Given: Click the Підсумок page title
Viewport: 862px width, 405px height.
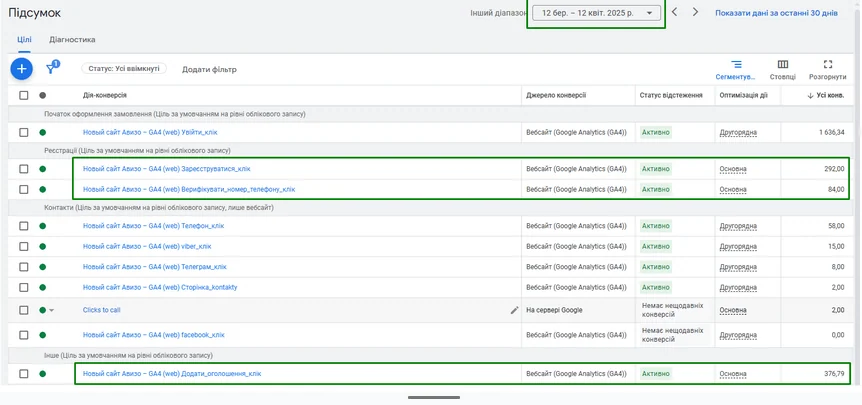Looking at the screenshot, I should (35, 13).
